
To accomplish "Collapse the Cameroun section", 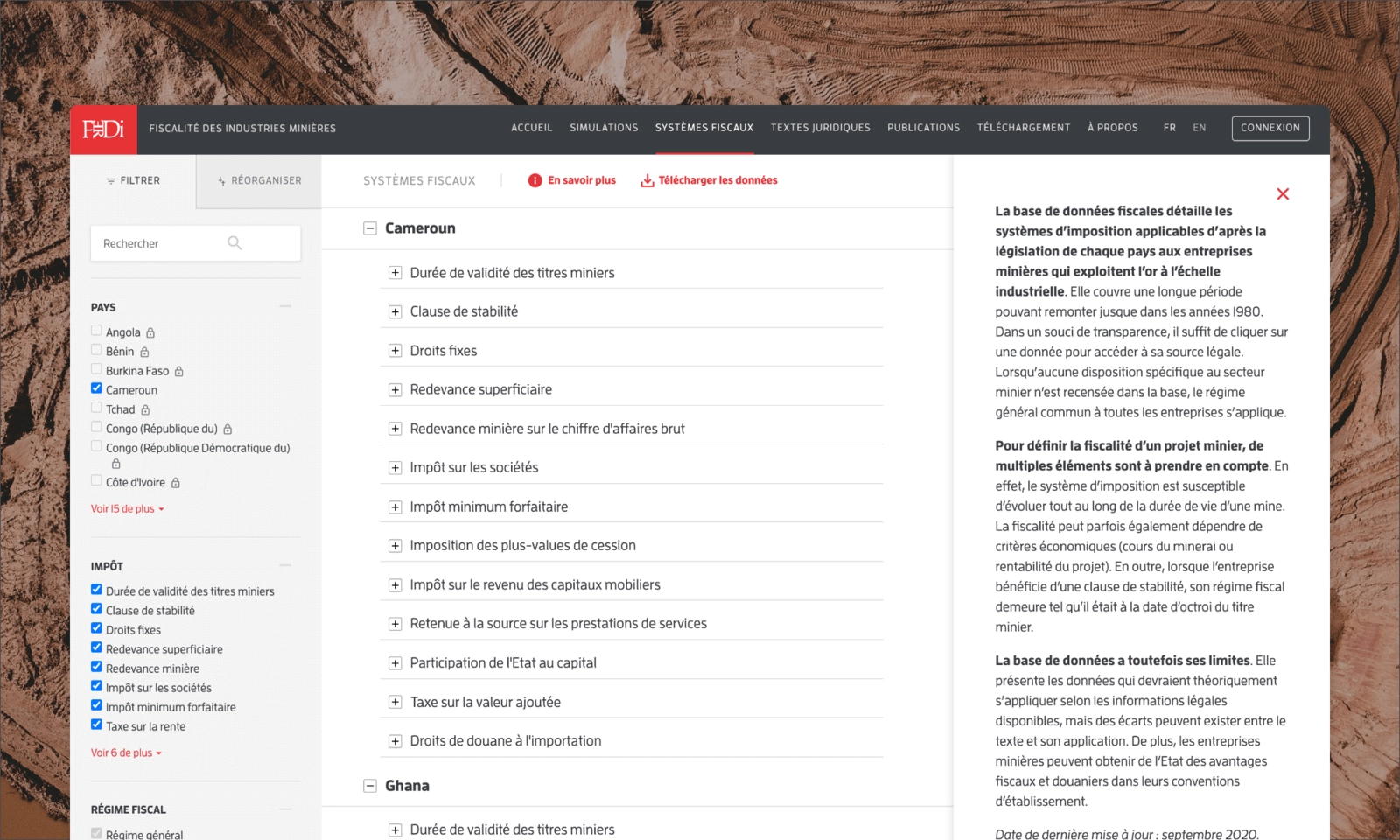I will click(370, 228).
